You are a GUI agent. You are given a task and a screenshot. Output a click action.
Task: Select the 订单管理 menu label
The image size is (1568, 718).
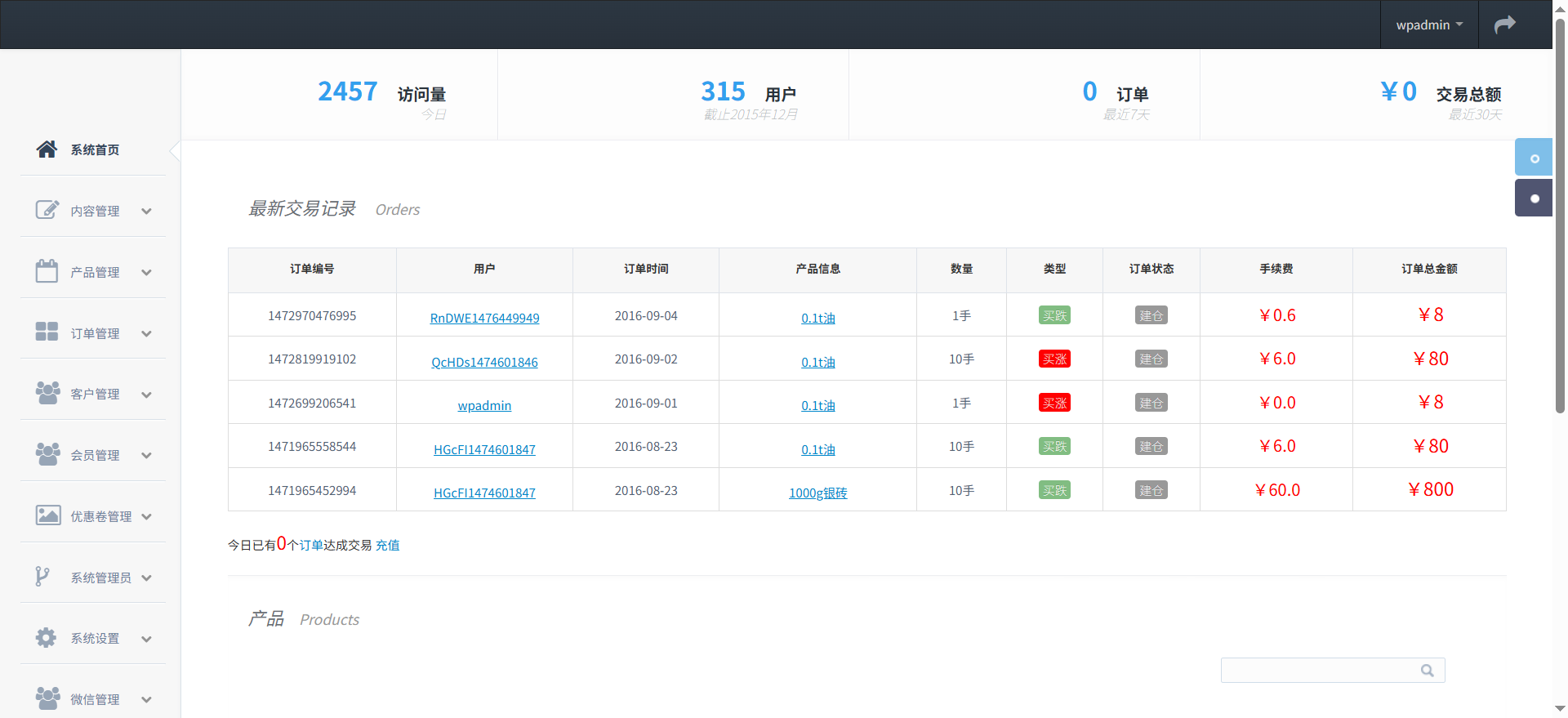coord(95,333)
